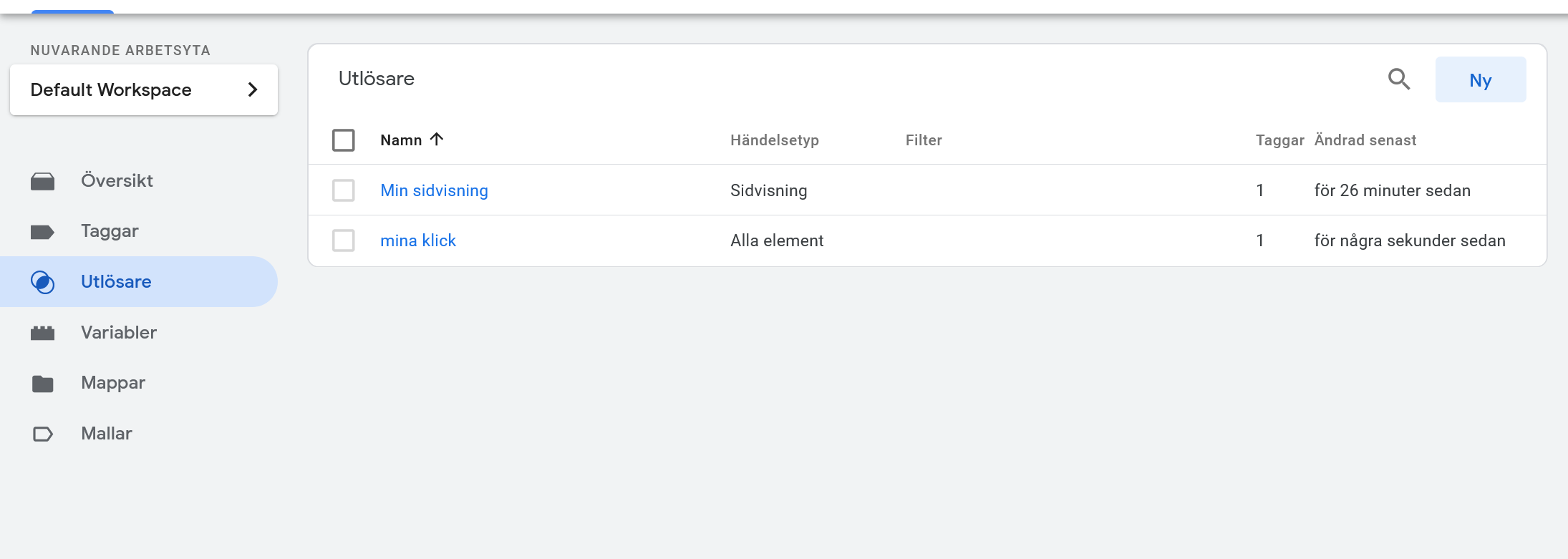The image size is (1568, 559).
Task: Click the Variabler brick icon
Action: click(x=43, y=333)
